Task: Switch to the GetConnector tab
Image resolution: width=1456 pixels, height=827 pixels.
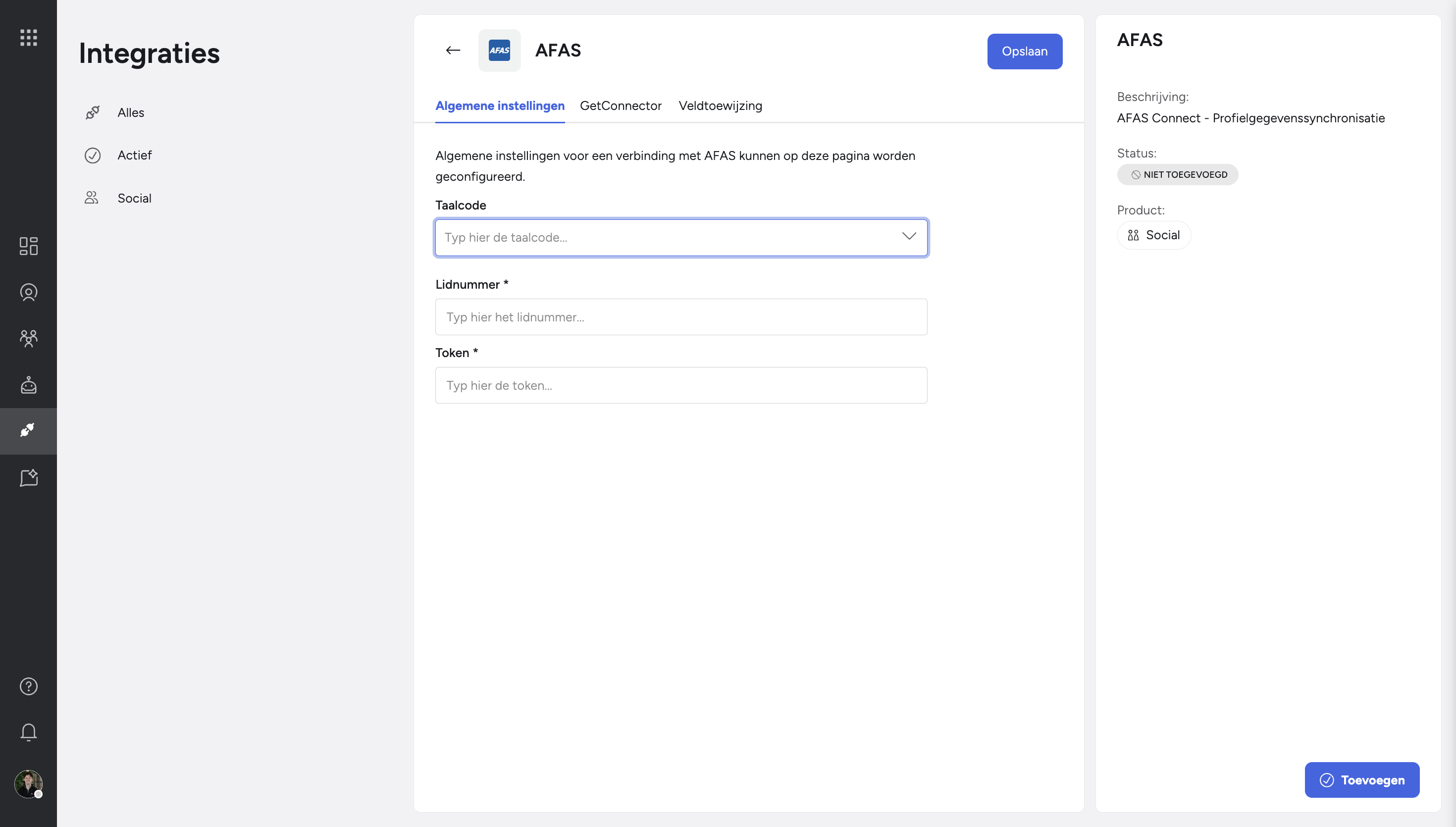Action: coord(620,105)
